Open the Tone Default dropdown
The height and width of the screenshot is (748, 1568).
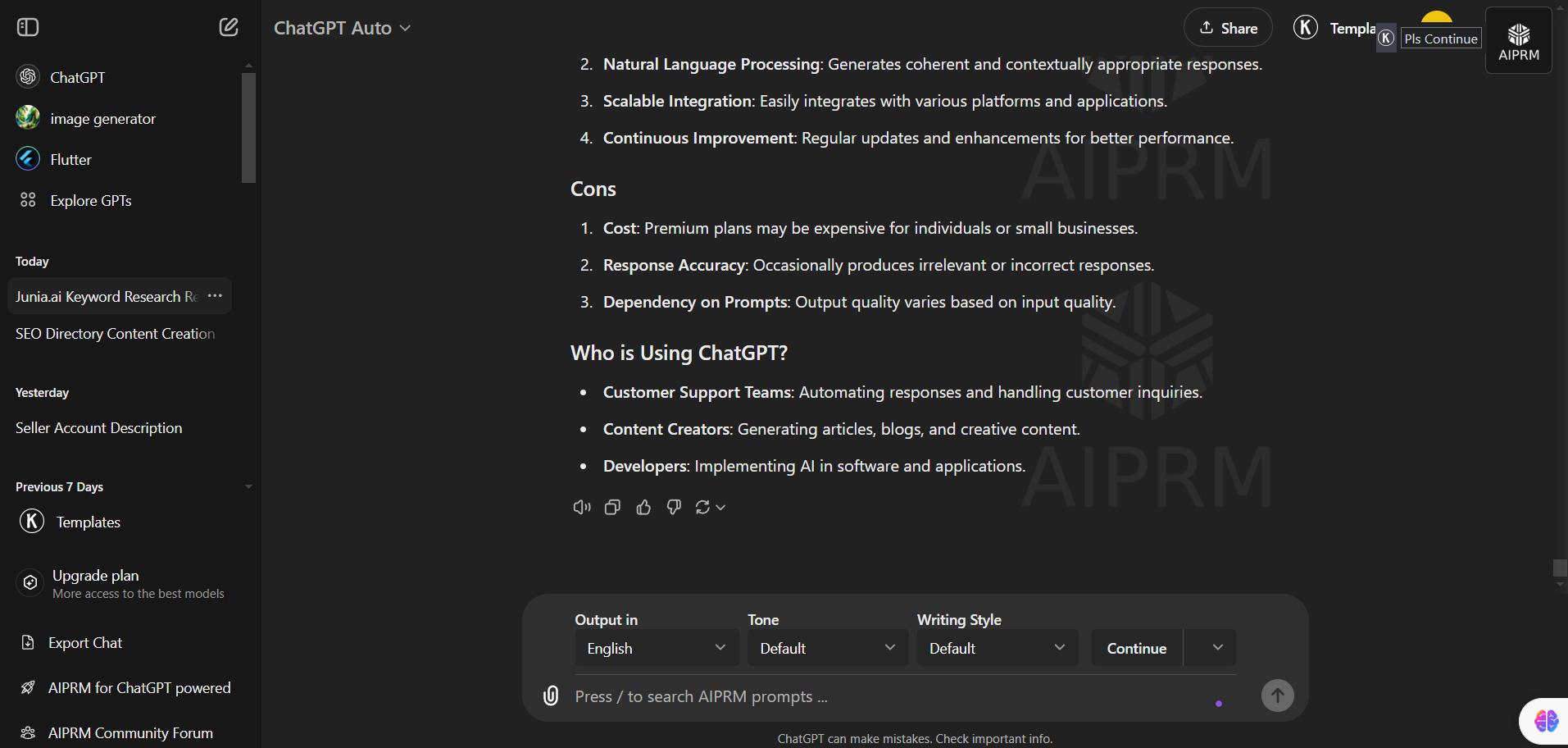pos(828,648)
